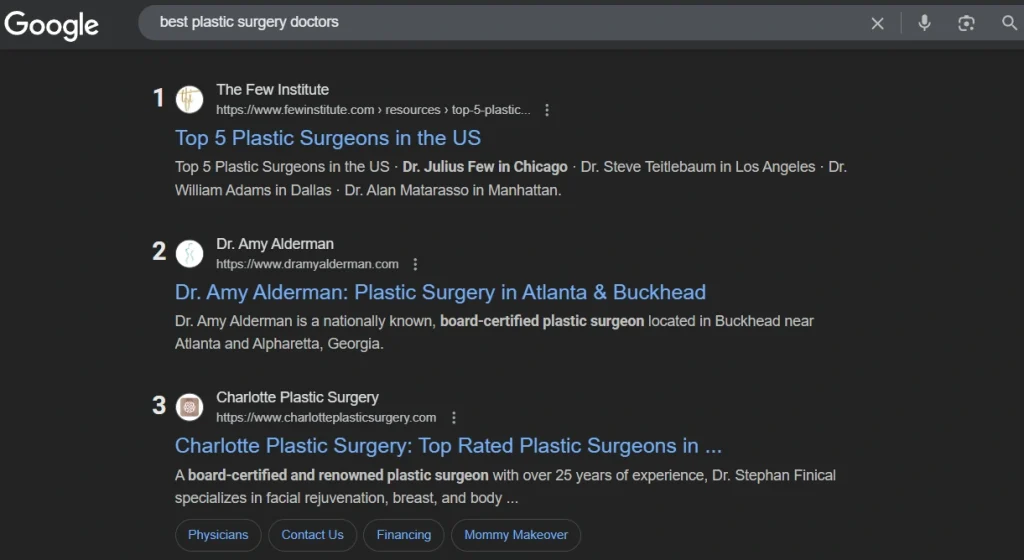This screenshot has width=1024, height=560.
Task: Select the Physicians sitelink chip
Action: 218,535
